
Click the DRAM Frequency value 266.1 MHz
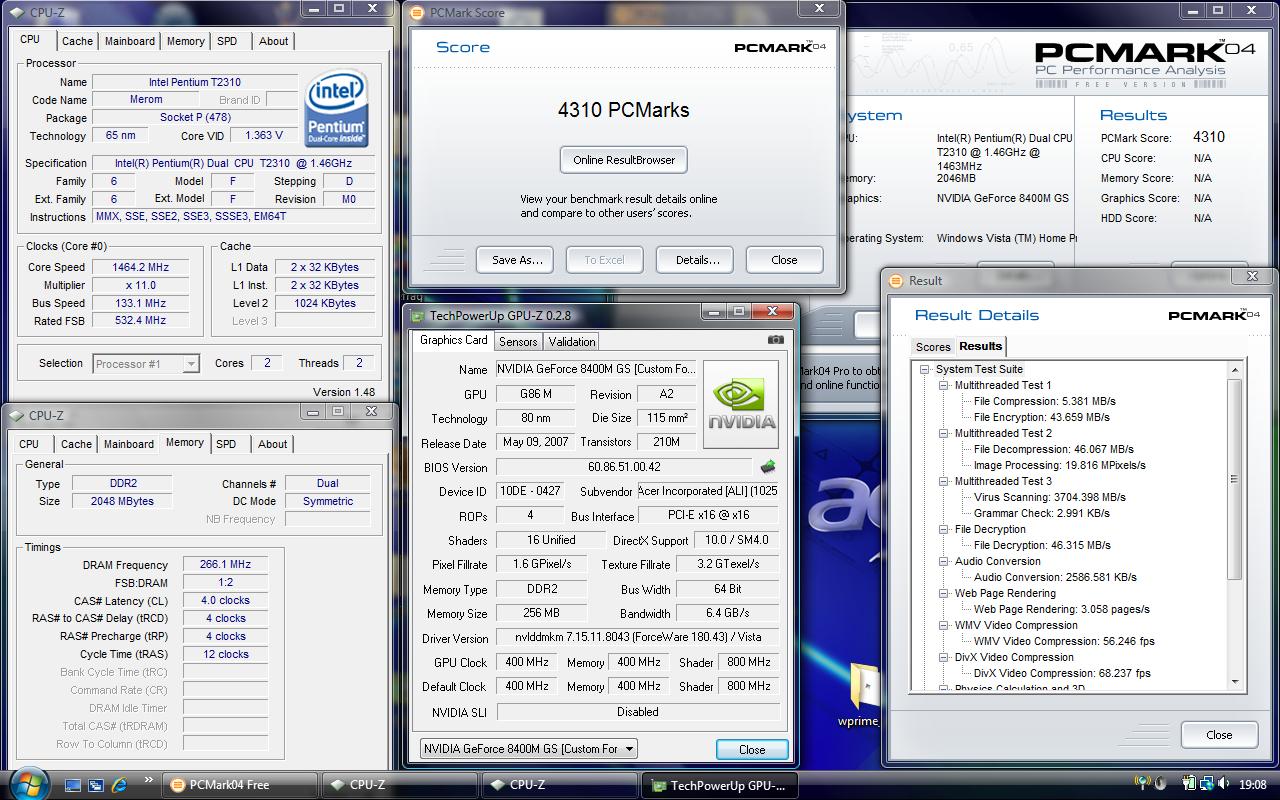(x=225, y=564)
